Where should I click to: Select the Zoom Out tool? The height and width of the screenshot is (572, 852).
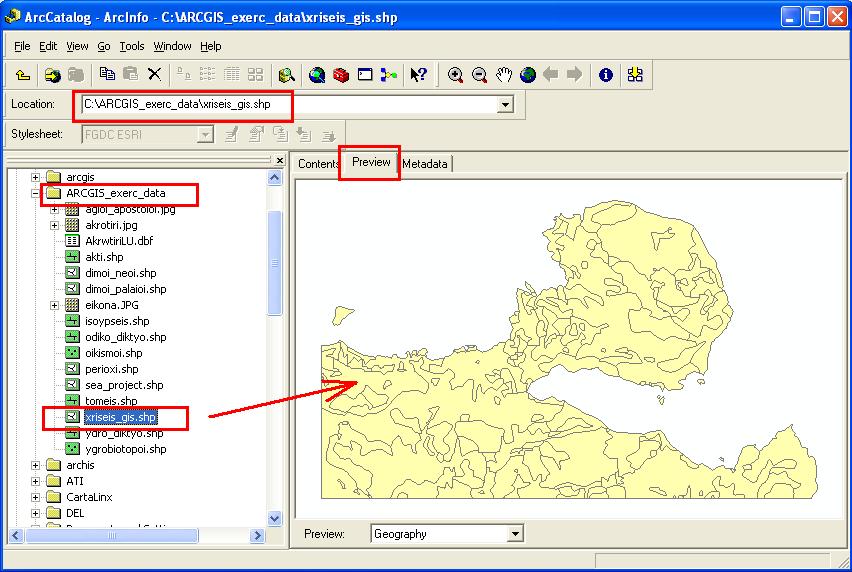click(479, 74)
